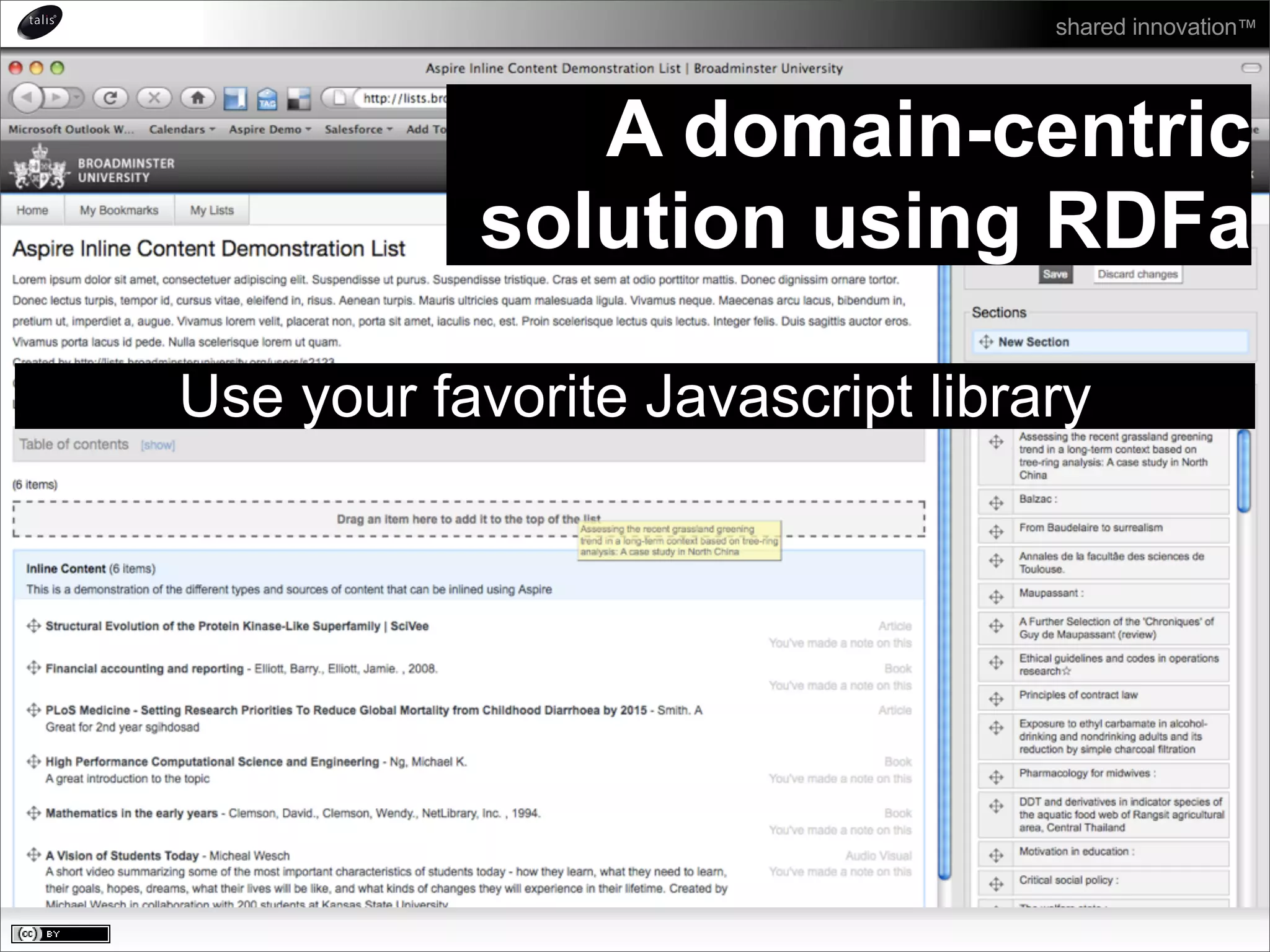Grab handle for Critical social policy
Image resolution: width=1270 pixels, height=952 pixels.
pyautogui.click(x=996, y=883)
